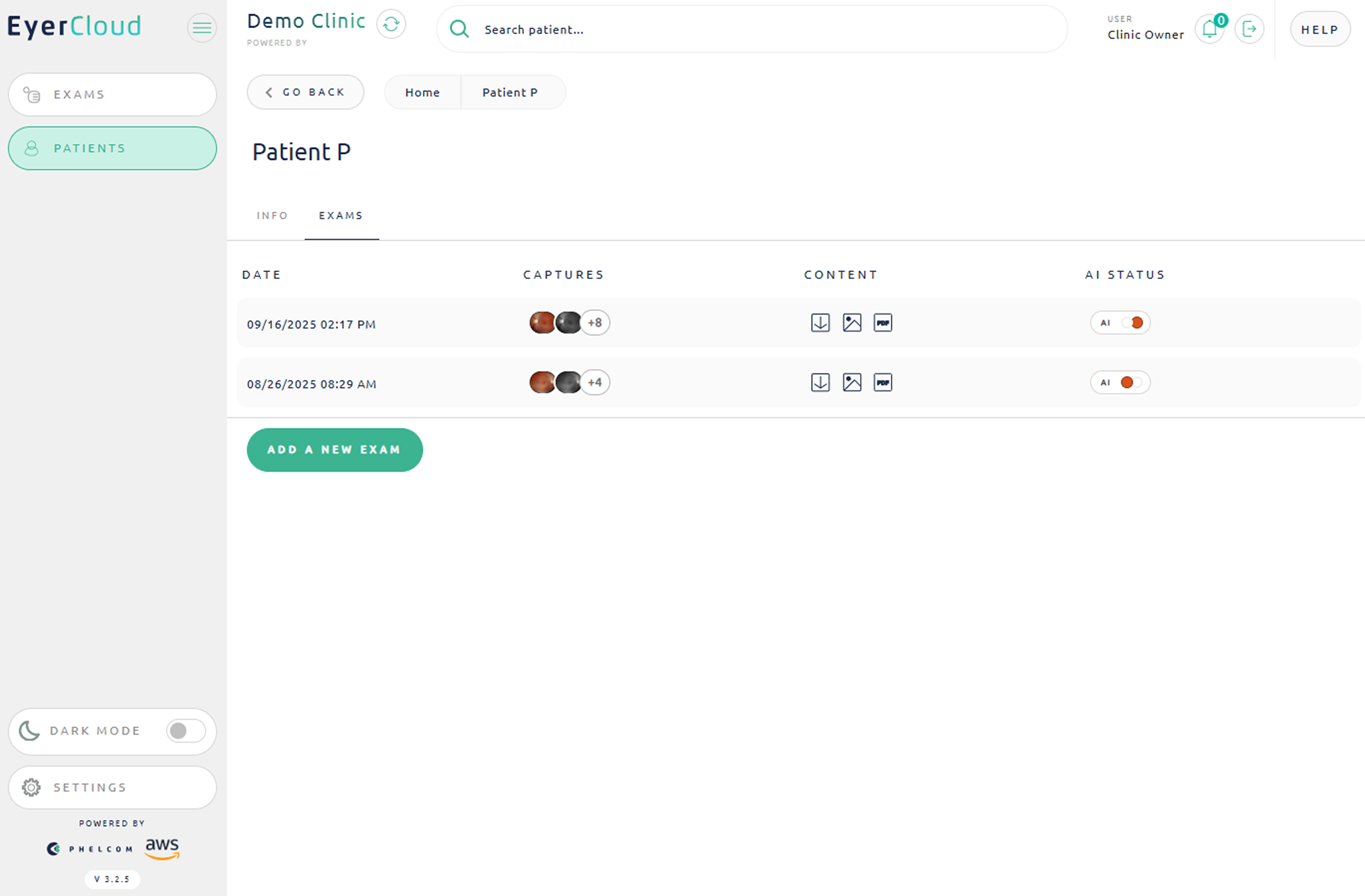Open image view for 08/26/2025 exam
The height and width of the screenshot is (896, 1365).
click(x=852, y=382)
